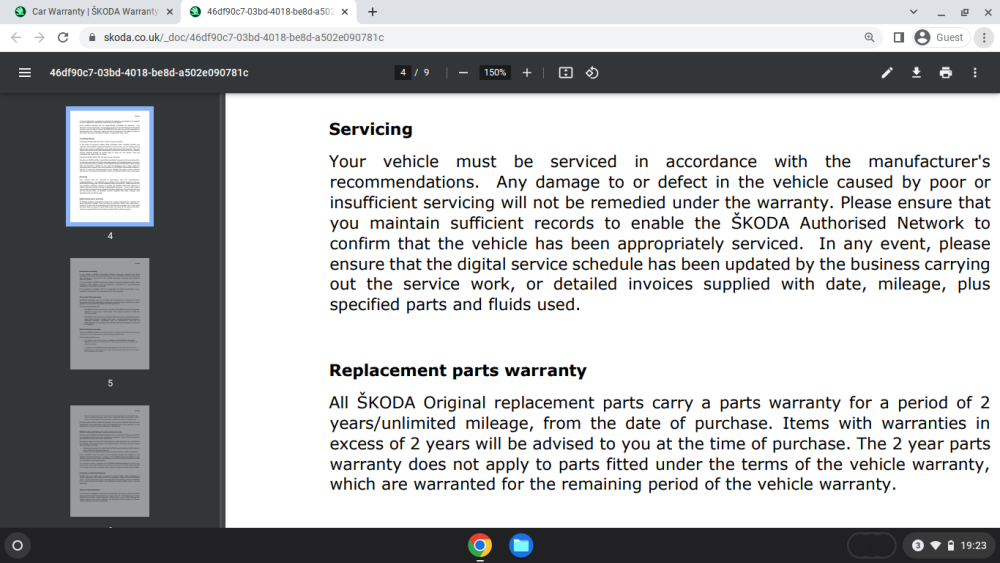Go back to previous page
Image resolution: width=1000 pixels, height=563 pixels.
pos(16,38)
